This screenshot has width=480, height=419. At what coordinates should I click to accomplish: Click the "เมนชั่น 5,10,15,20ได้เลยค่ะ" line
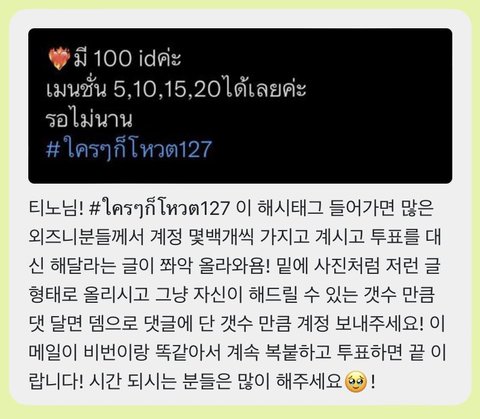[176, 88]
